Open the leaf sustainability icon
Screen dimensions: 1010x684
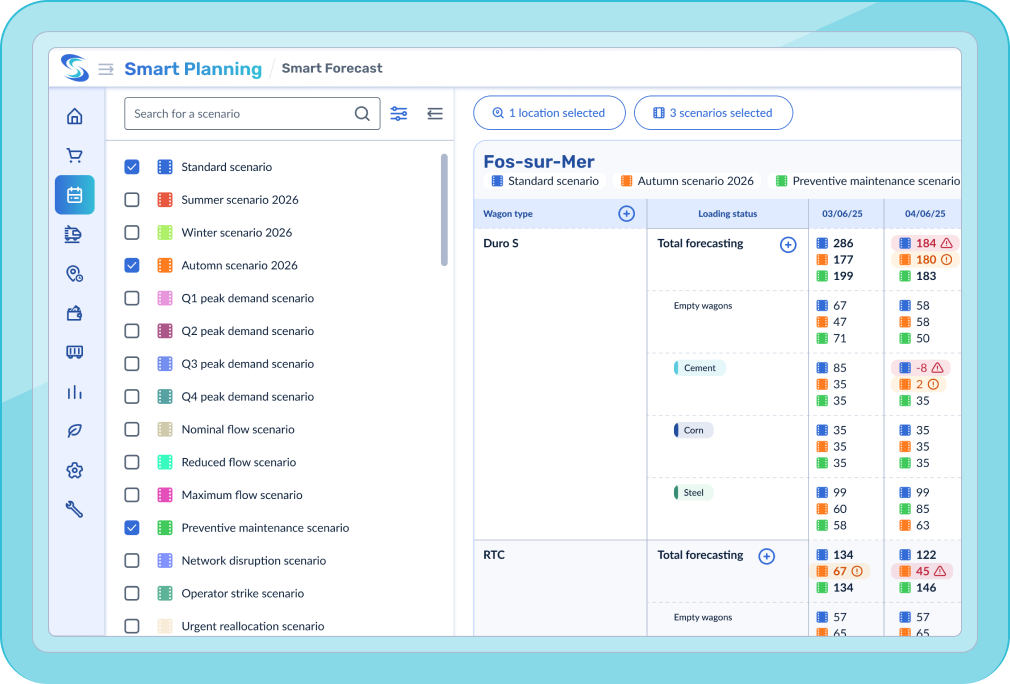click(75, 431)
